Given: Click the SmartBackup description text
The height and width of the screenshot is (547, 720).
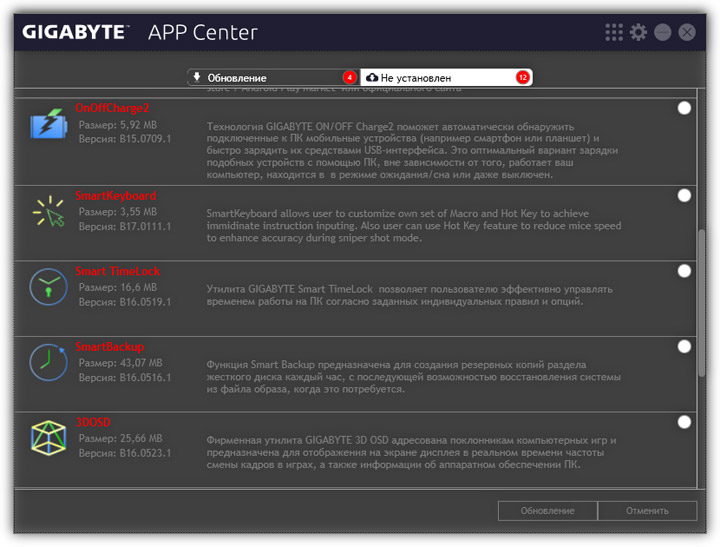Looking at the screenshot, I should coord(413,377).
